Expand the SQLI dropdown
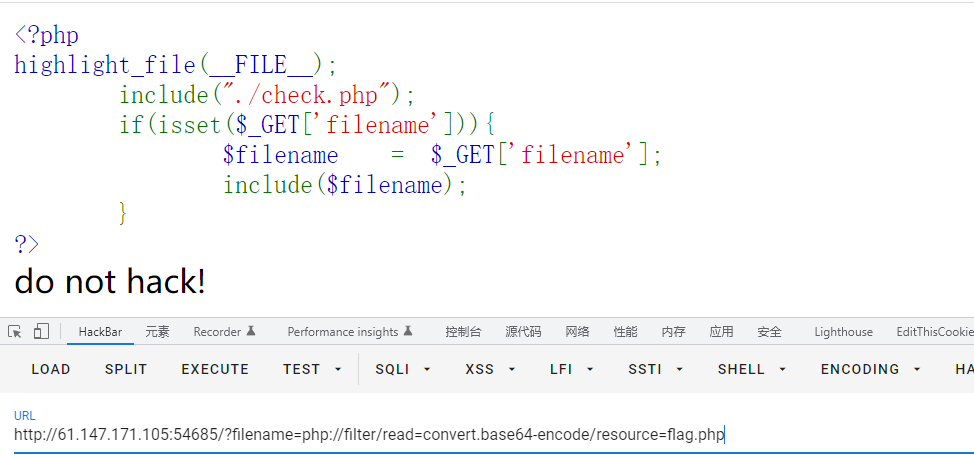 click(403, 369)
